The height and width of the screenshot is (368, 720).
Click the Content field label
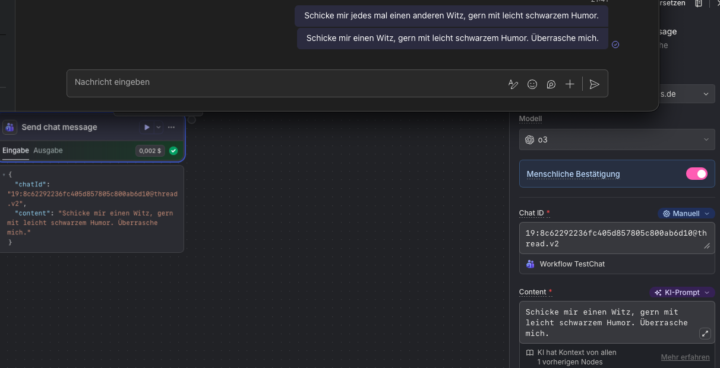(533, 292)
